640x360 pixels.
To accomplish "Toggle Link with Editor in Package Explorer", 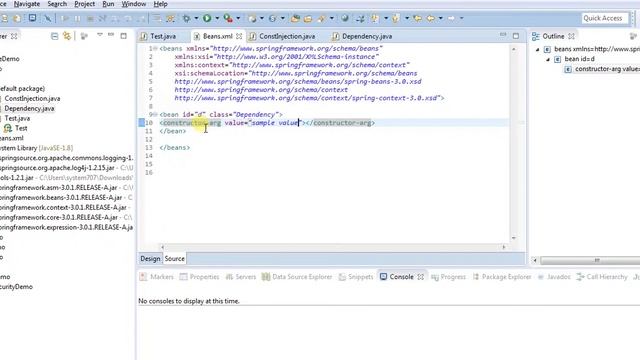I will (67, 36).
